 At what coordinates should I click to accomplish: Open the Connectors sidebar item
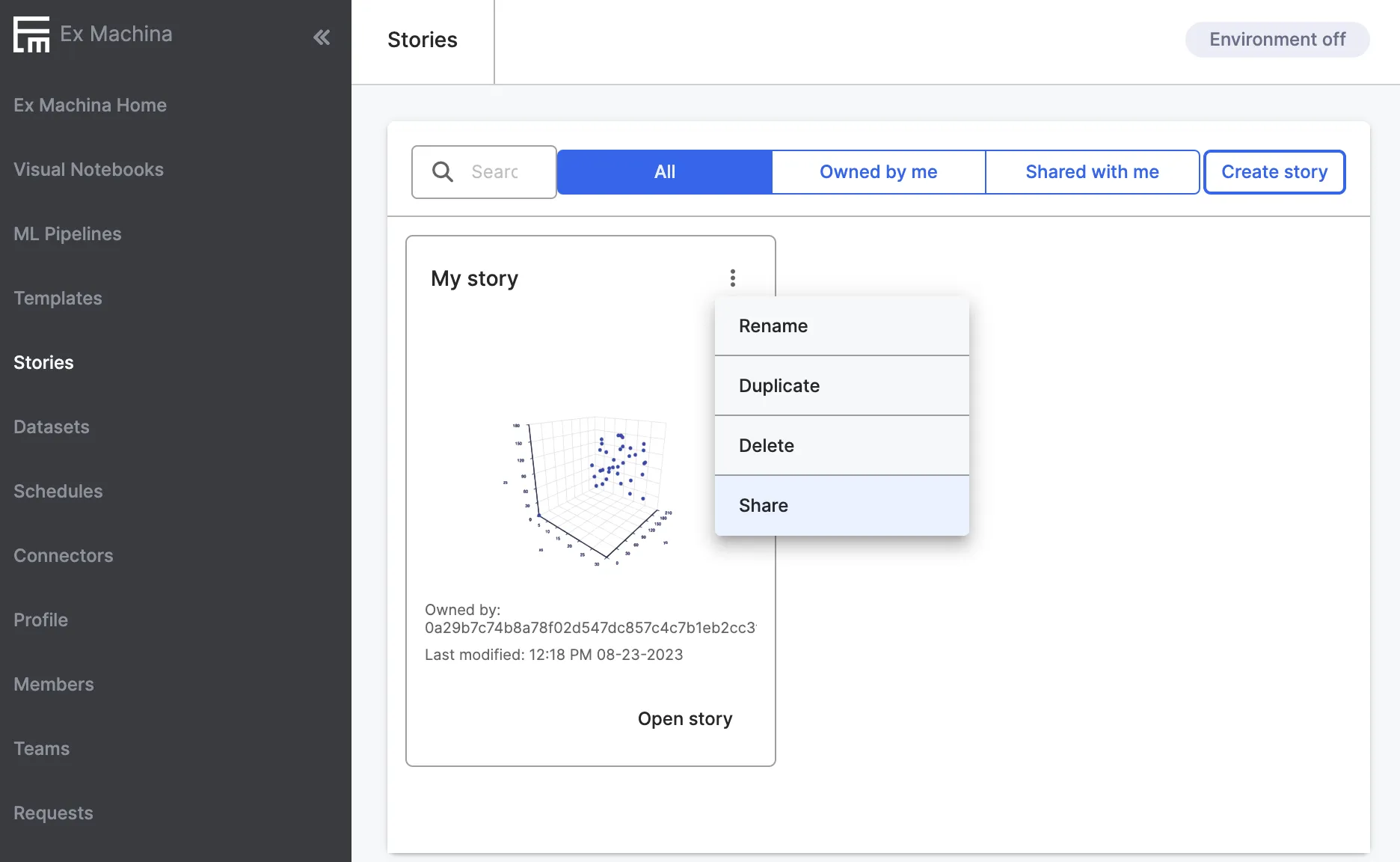click(64, 556)
